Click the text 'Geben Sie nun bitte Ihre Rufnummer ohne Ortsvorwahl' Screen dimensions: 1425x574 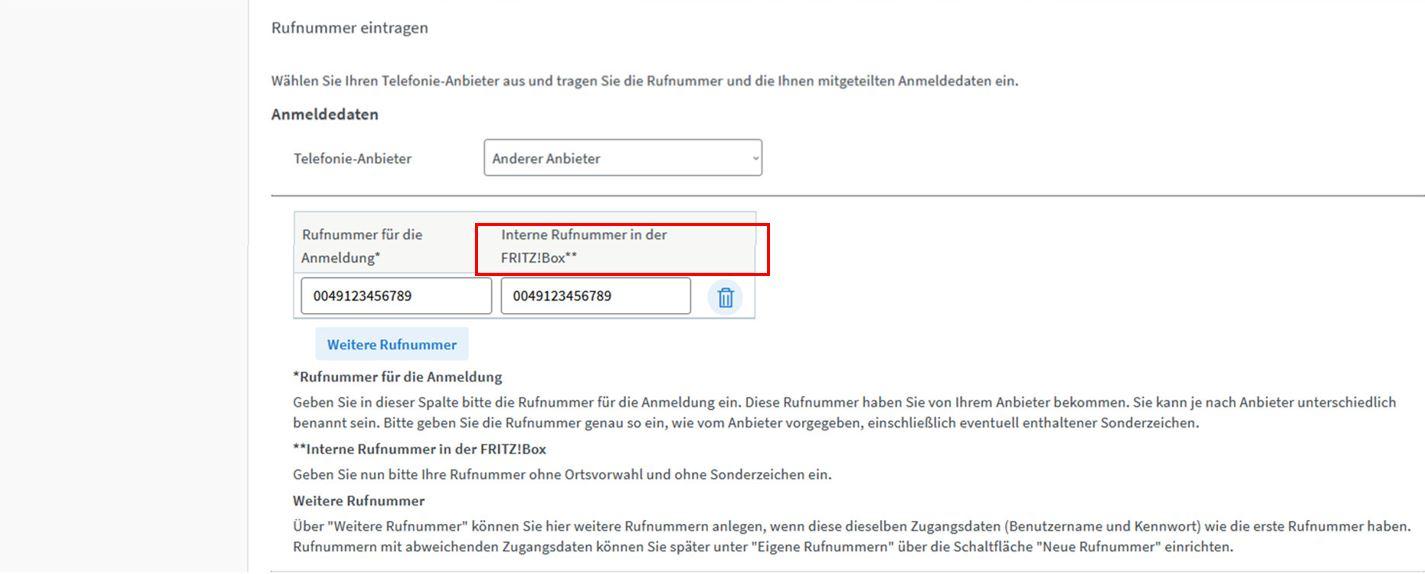(x=468, y=474)
